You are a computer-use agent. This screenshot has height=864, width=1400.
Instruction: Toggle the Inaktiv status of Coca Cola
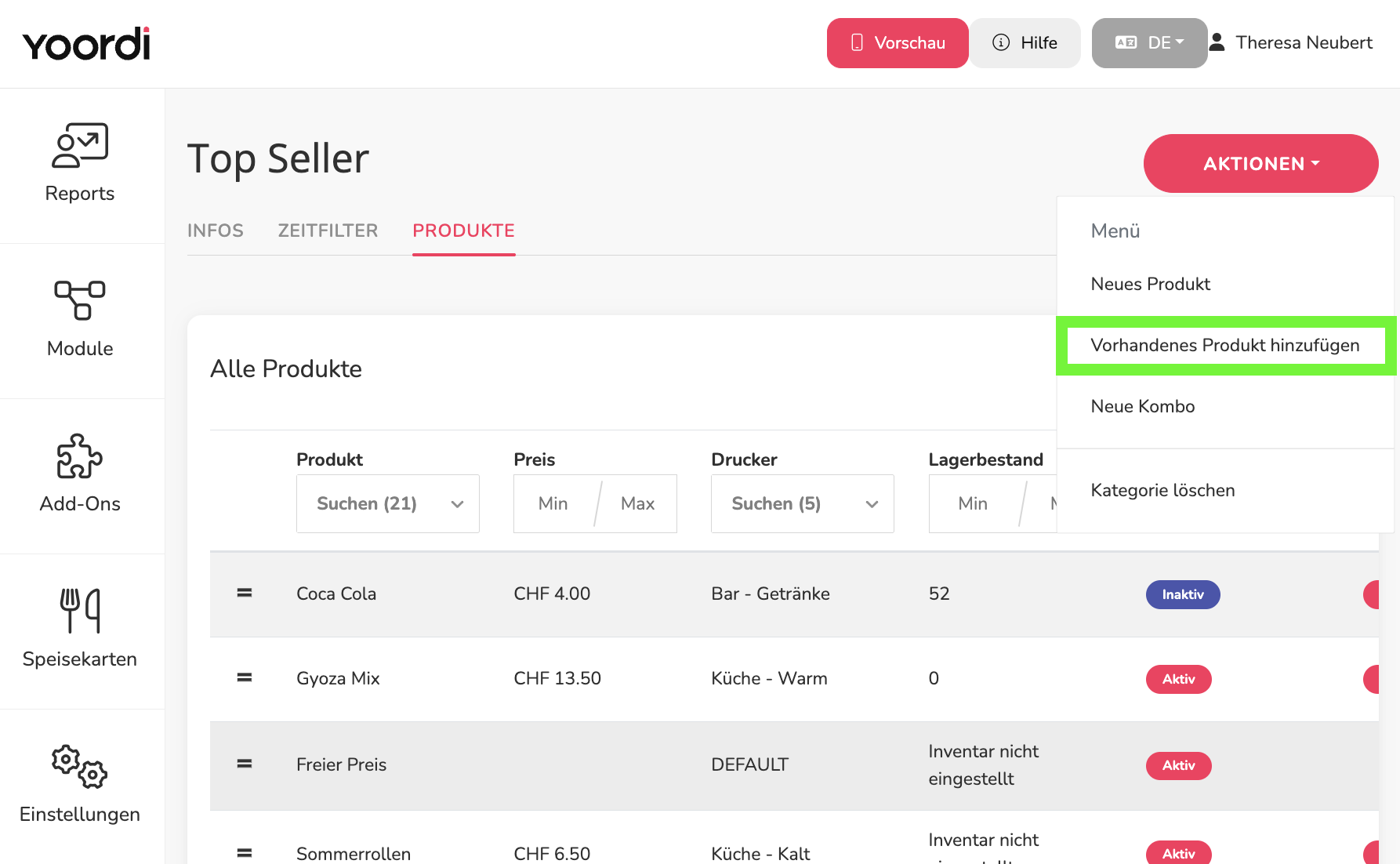[1182, 594]
